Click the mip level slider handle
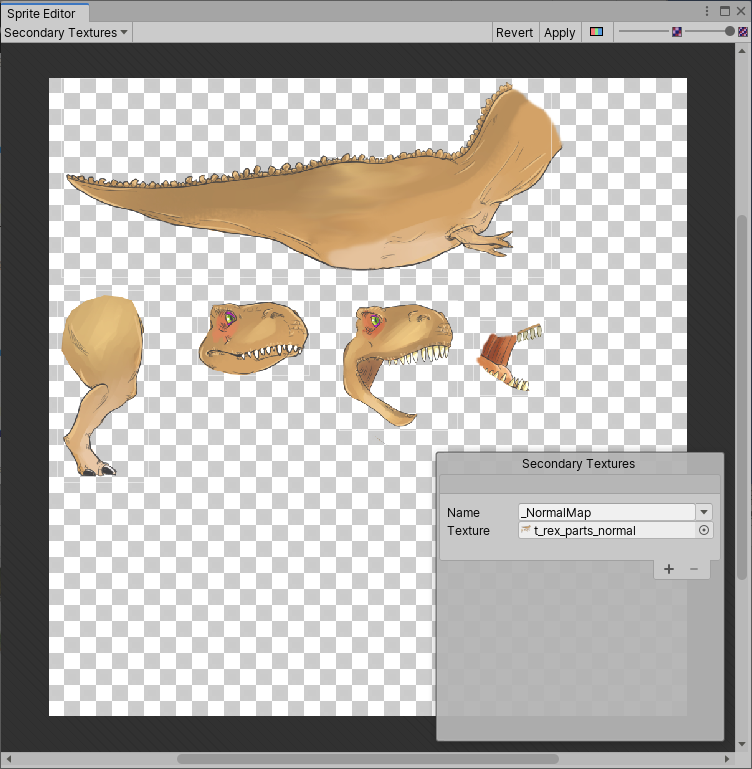752x769 pixels. click(730, 32)
